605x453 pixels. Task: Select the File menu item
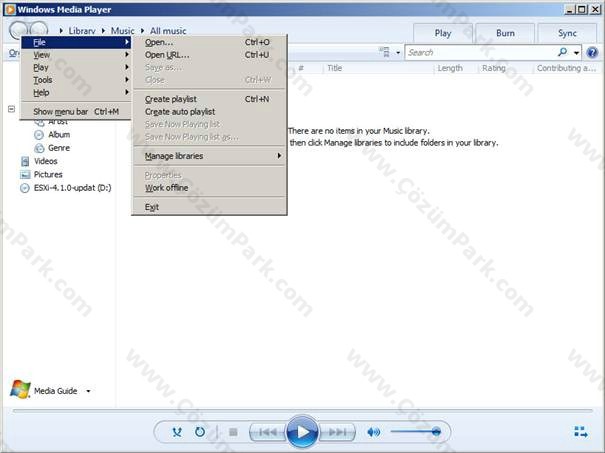(76, 42)
